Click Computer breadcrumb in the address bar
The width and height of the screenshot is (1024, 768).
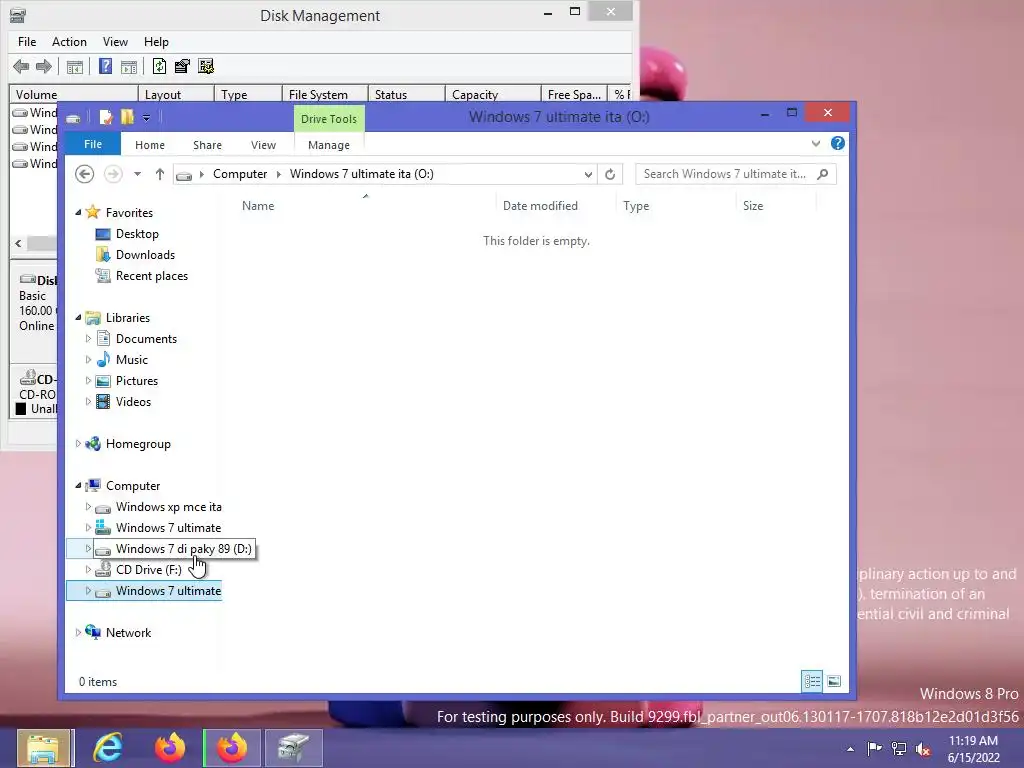pos(240,174)
